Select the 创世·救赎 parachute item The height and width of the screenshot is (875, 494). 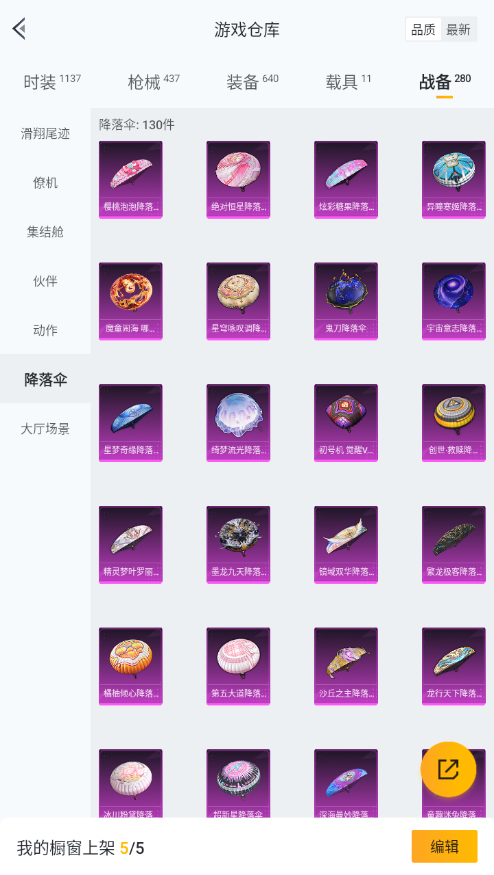point(454,423)
